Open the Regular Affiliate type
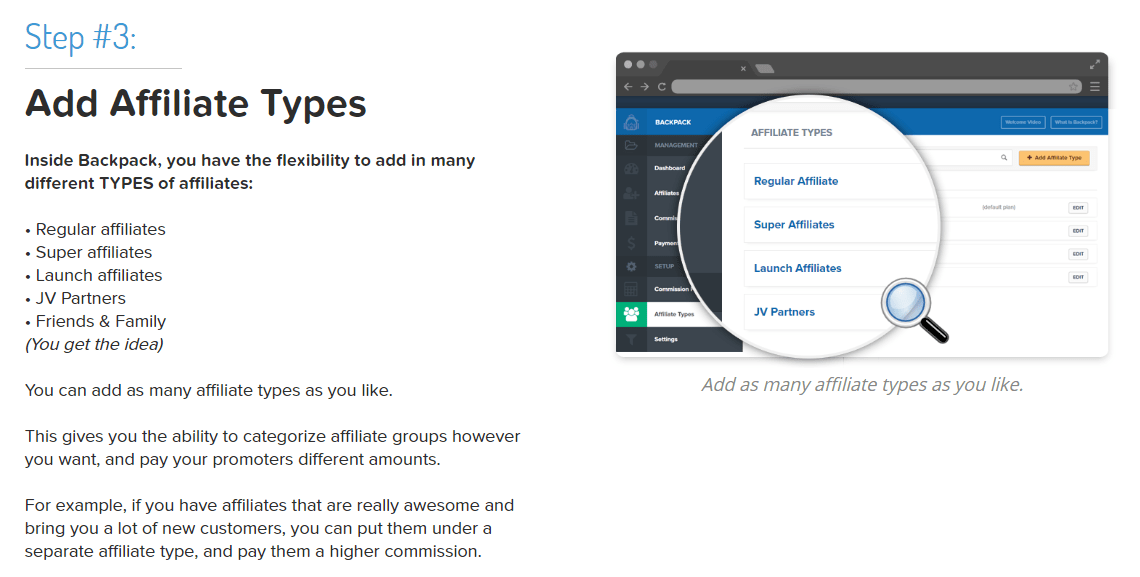This screenshot has width=1140, height=577. 796,181
